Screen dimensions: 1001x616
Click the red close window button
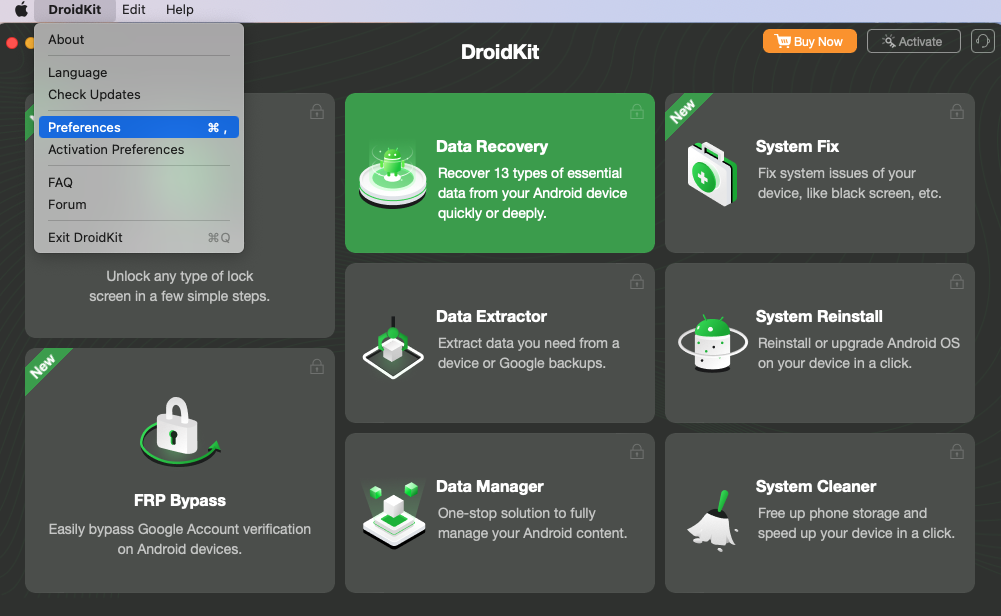(11, 43)
